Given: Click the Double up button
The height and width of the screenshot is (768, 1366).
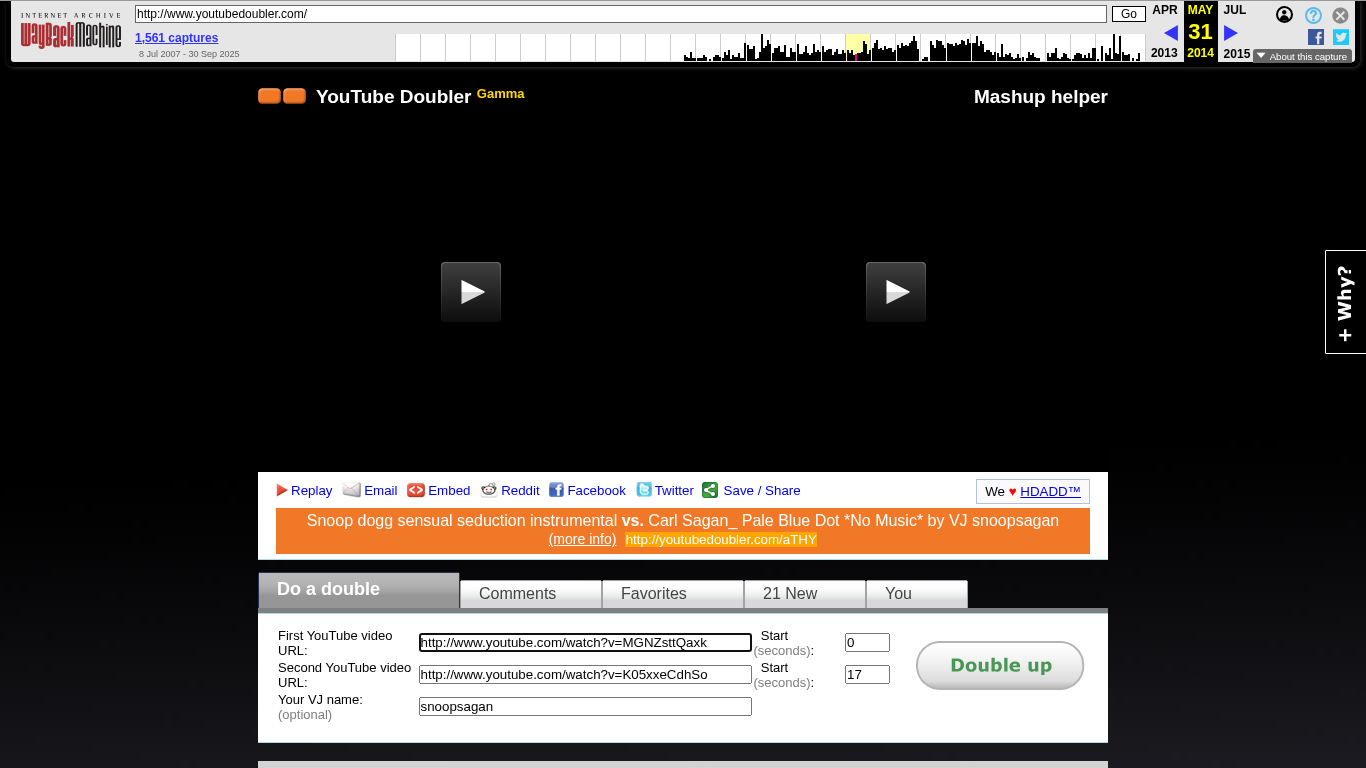Looking at the screenshot, I should click(1000, 665).
